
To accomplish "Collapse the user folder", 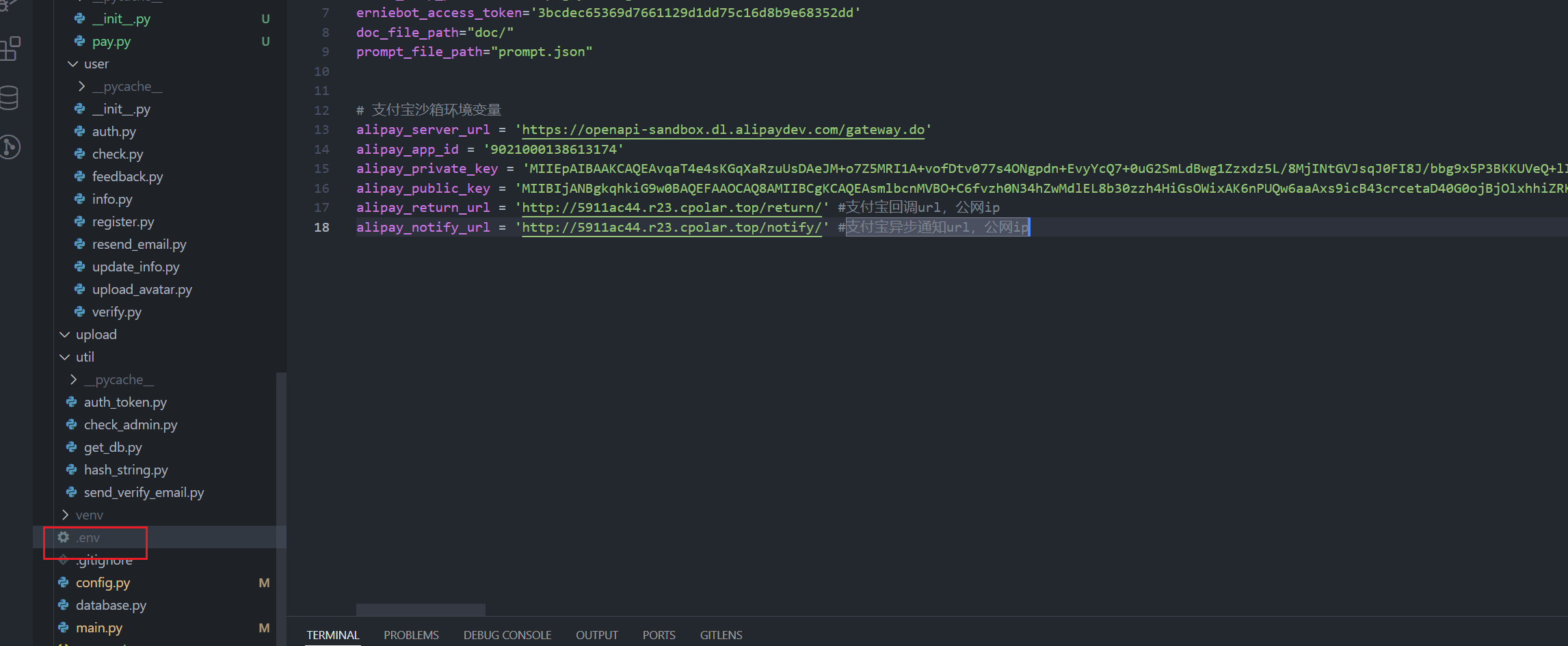I will 73,64.
